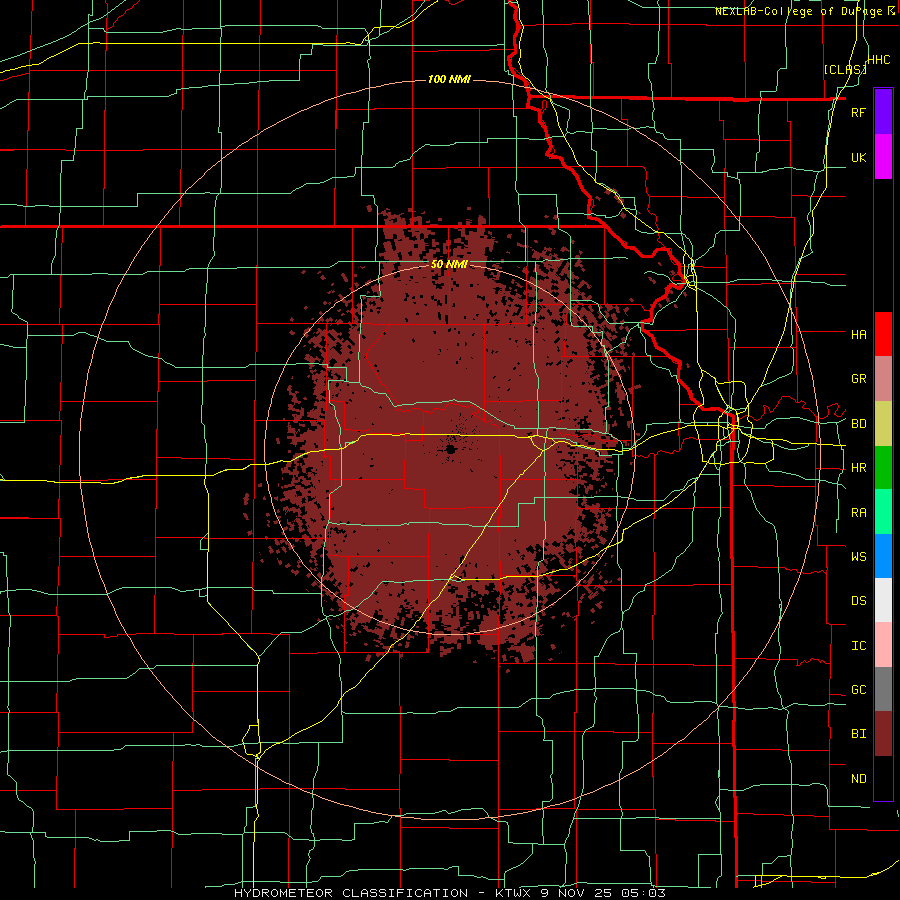Click the RA legend label
This screenshot has width=900, height=900.
[858, 513]
